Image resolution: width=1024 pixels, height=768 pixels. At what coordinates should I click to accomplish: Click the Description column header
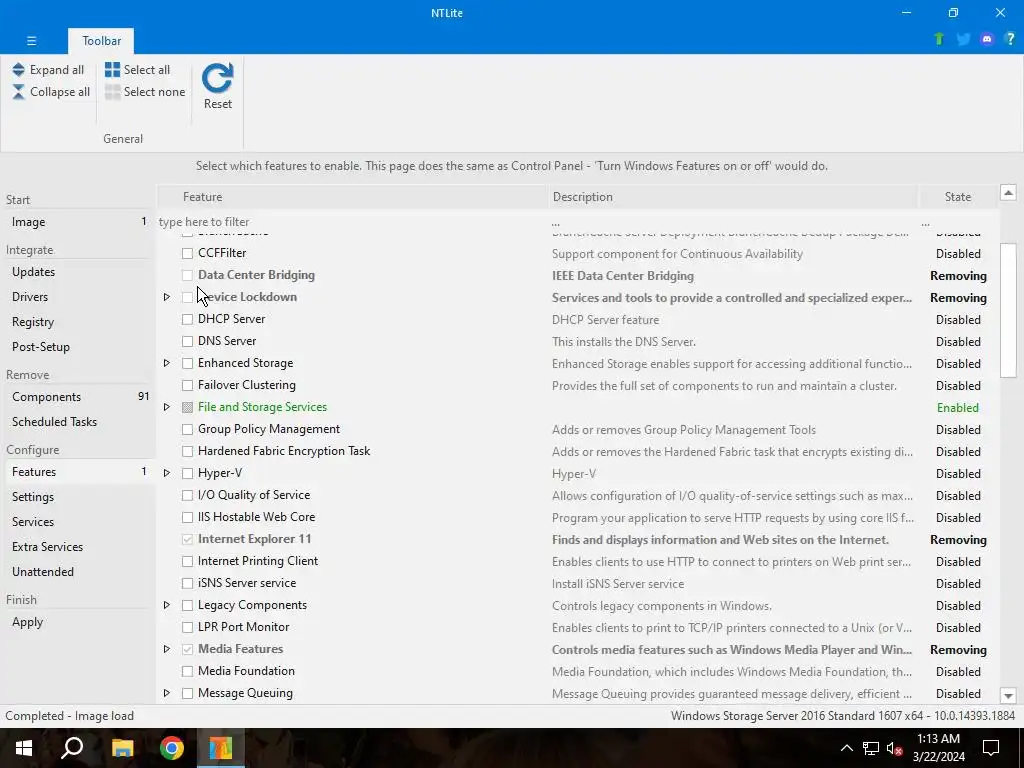[733, 197]
